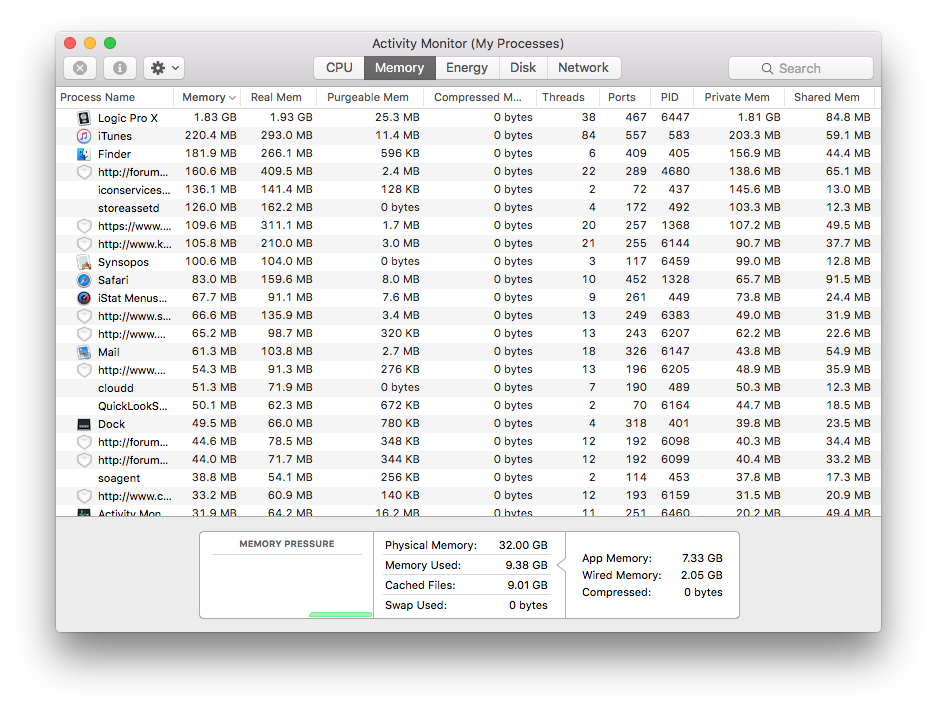Click shield icon of 65.2 MB web process
Image resolution: width=937 pixels, height=712 pixels.
[x=84, y=334]
